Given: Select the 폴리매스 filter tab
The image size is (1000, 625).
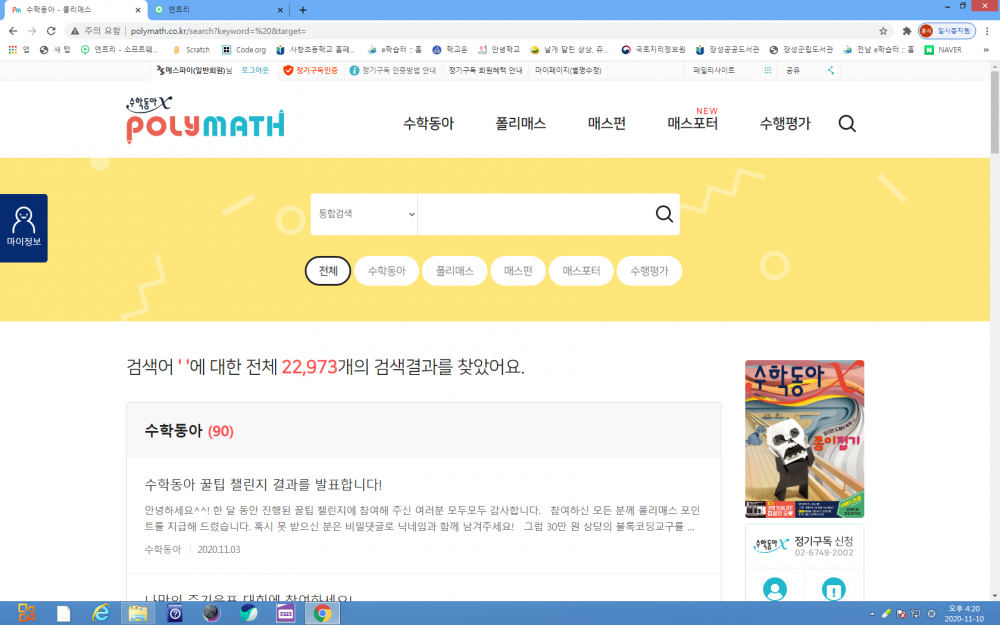Looking at the screenshot, I should [x=455, y=270].
